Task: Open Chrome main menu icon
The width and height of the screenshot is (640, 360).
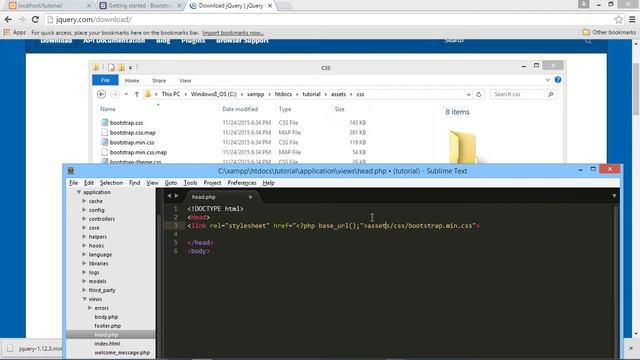Action: [x=632, y=19]
